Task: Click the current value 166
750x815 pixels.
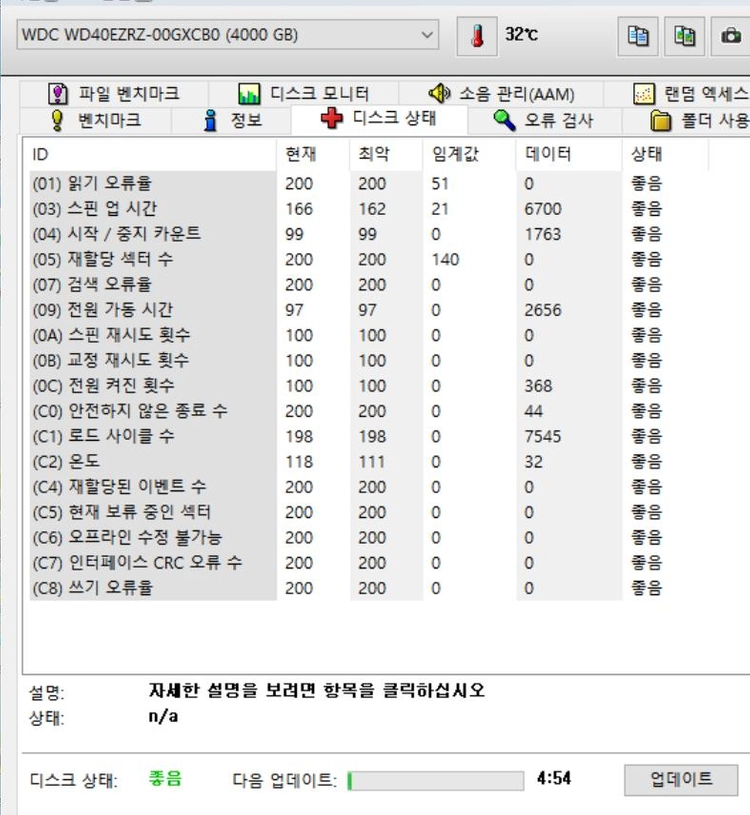Action: (299, 209)
